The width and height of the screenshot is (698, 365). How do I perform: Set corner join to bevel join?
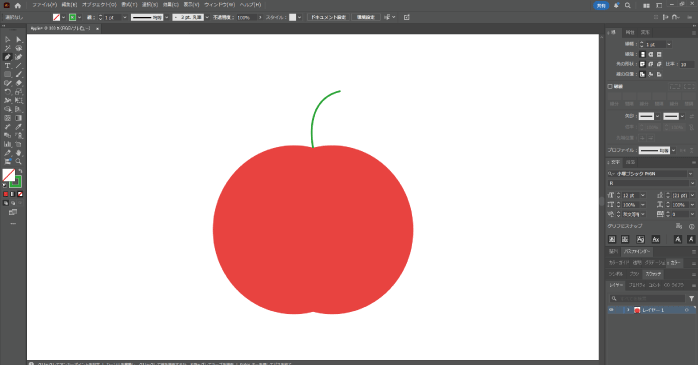tap(659, 64)
